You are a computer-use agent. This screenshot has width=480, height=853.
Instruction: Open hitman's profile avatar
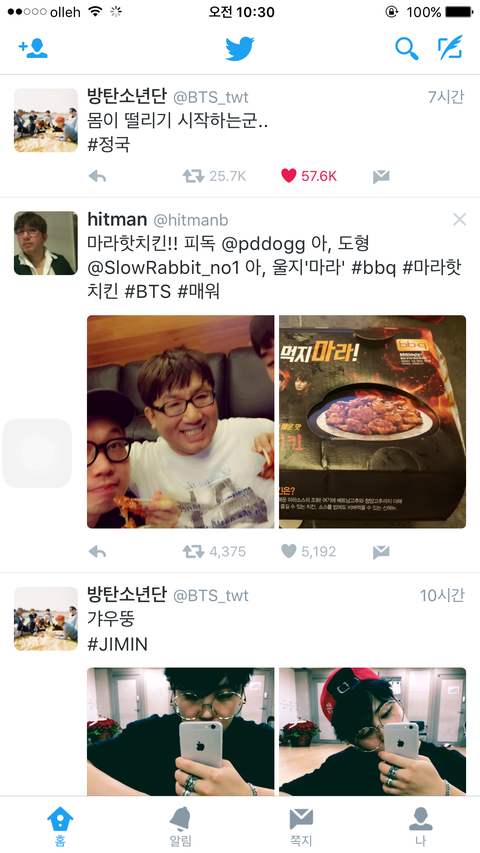(46, 243)
